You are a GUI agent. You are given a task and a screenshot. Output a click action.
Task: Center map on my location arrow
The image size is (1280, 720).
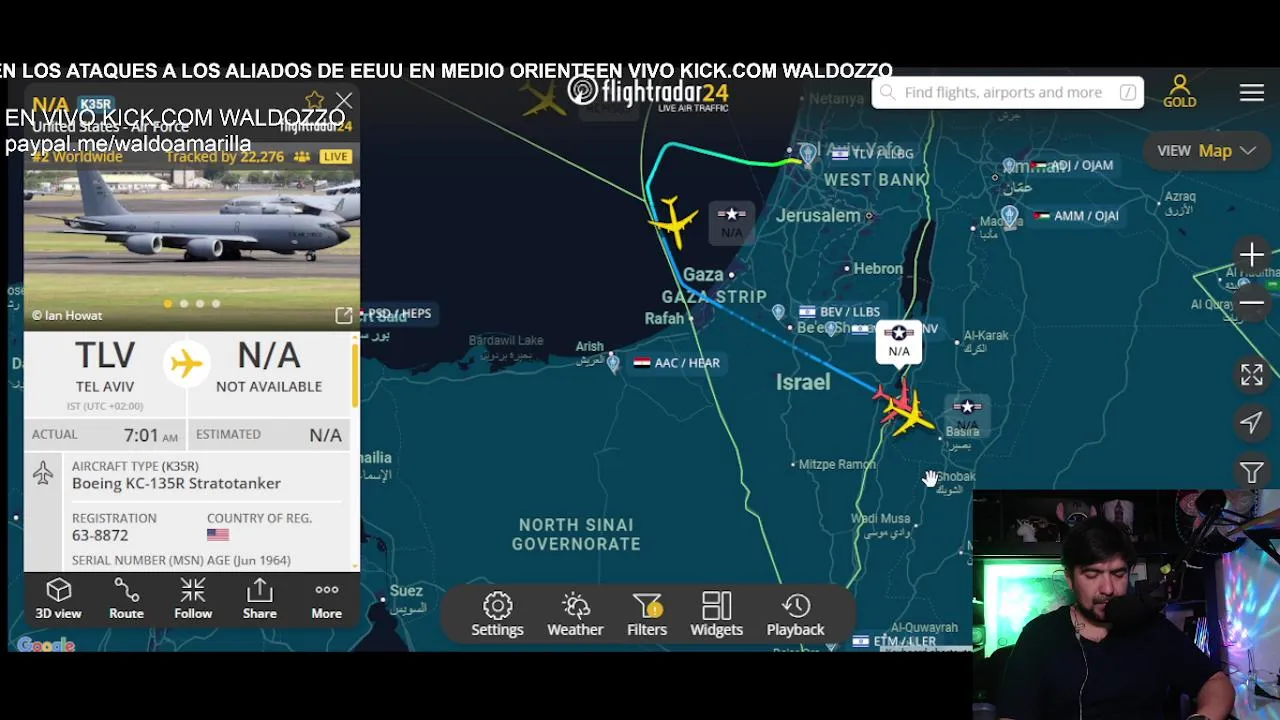click(x=1251, y=423)
